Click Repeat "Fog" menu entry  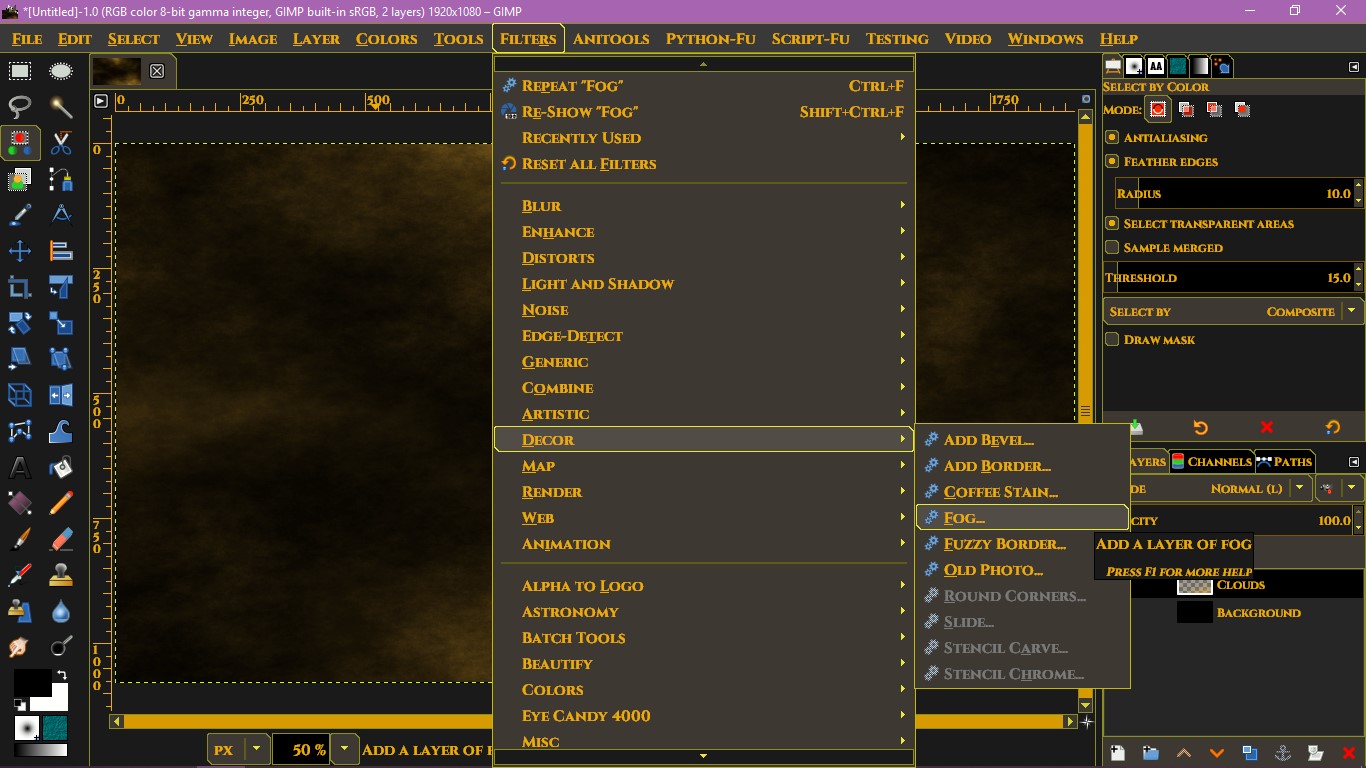704,85
